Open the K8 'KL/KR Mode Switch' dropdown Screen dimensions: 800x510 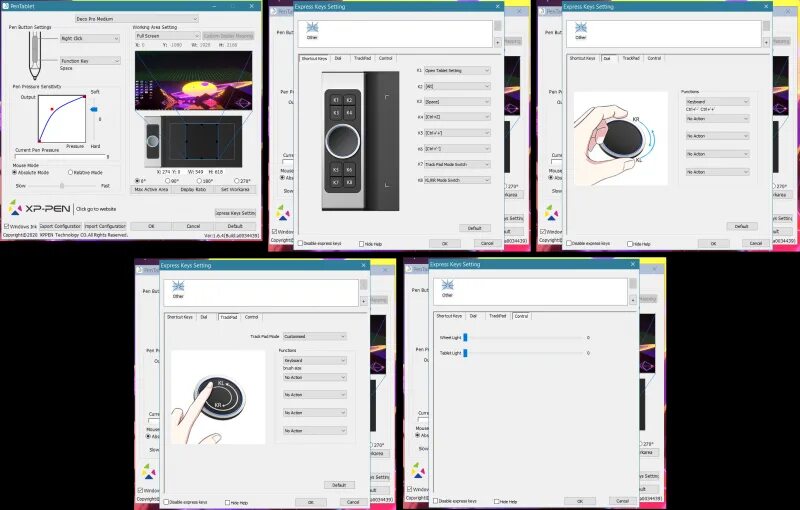[457, 180]
